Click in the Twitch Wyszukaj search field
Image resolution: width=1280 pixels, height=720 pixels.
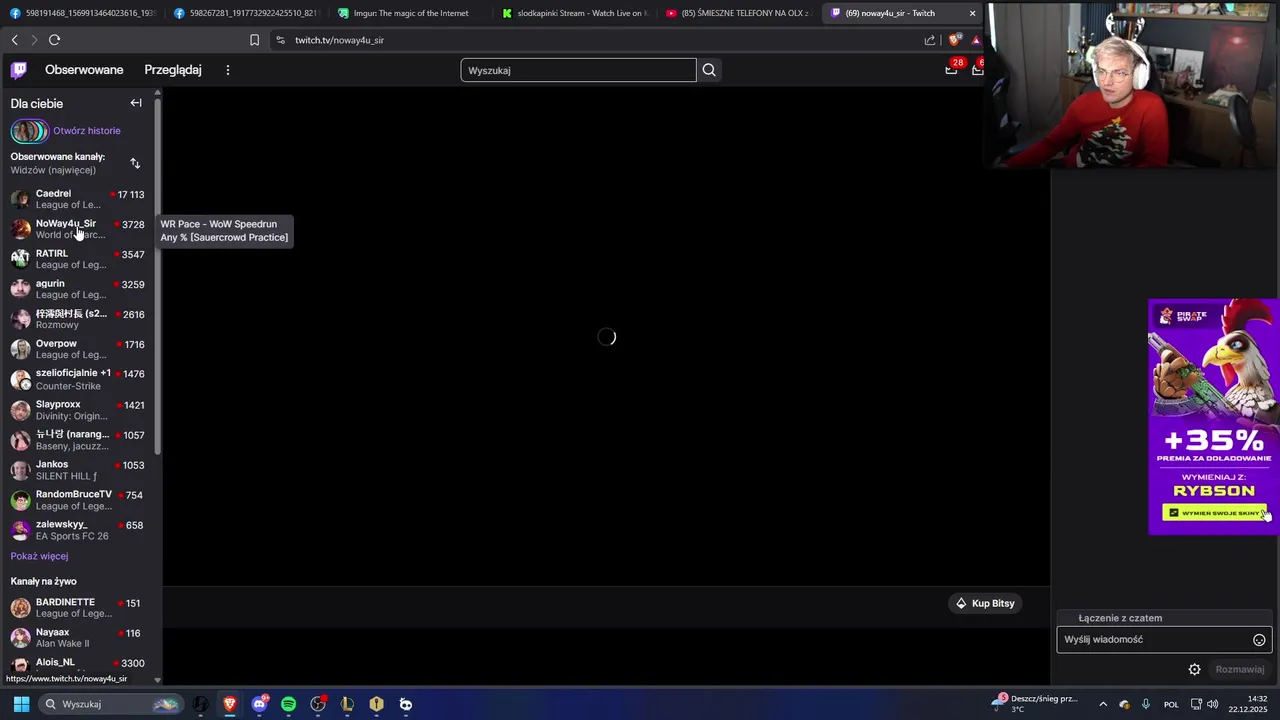[578, 70]
